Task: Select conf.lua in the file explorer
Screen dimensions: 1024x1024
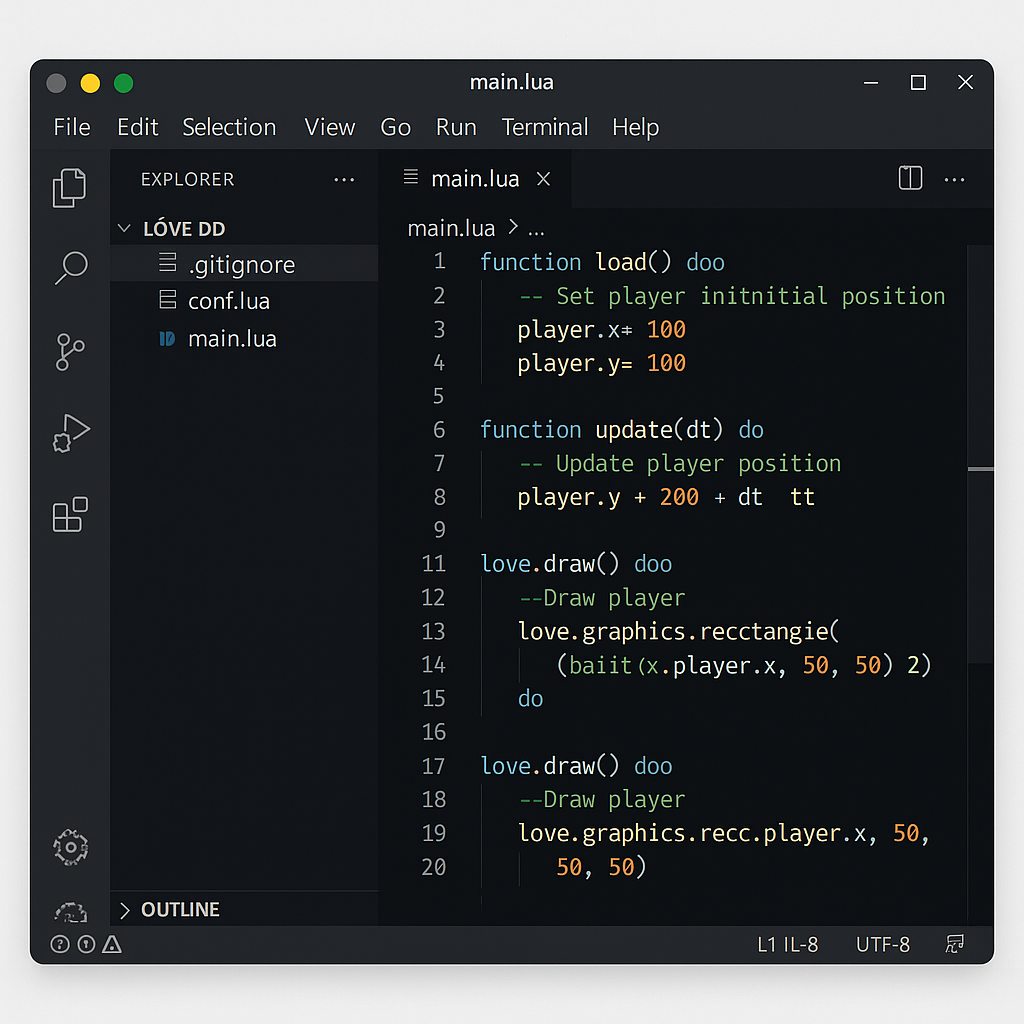Action: click(x=229, y=300)
